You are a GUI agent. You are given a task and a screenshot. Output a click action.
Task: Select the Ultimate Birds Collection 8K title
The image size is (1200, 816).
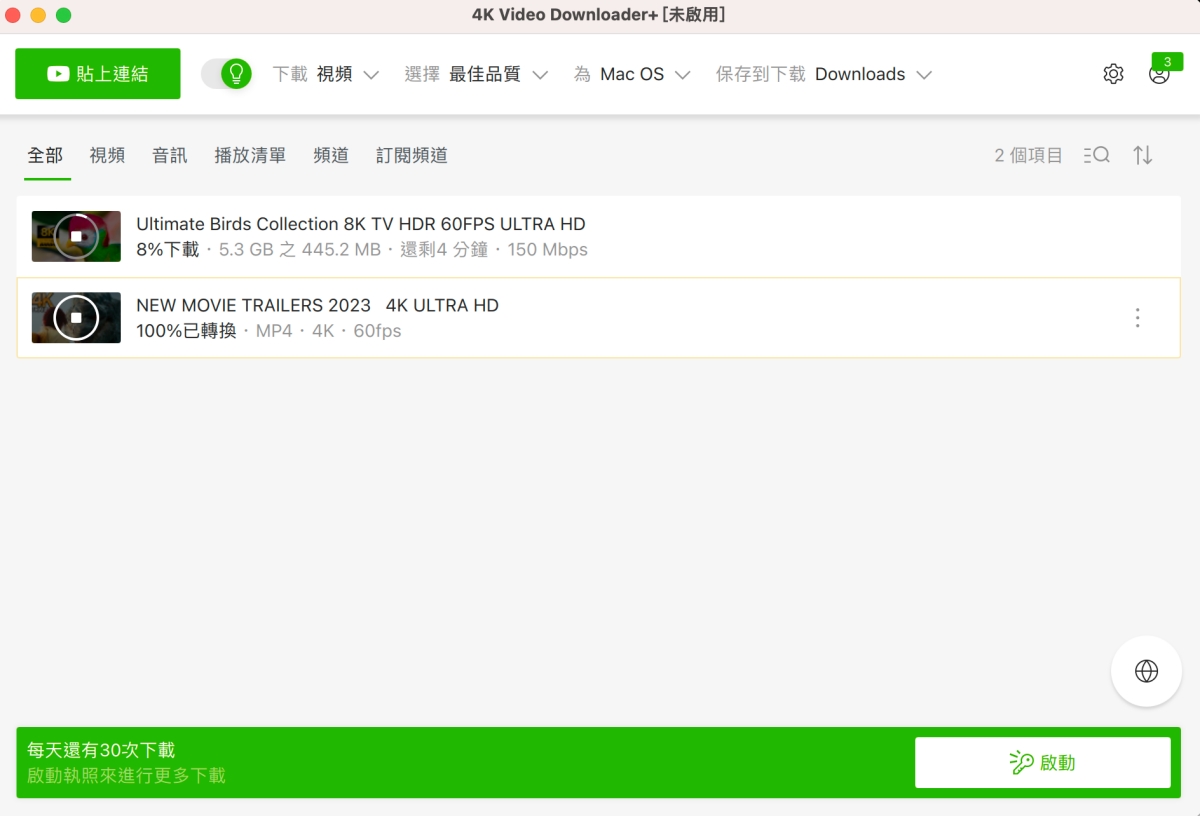tap(361, 224)
